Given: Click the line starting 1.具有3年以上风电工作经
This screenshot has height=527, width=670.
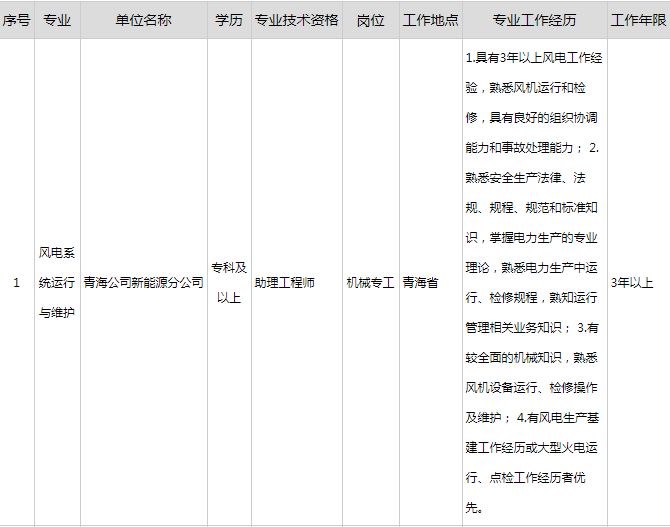Looking at the screenshot, I should pyautogui.click(x=534, y=58).
